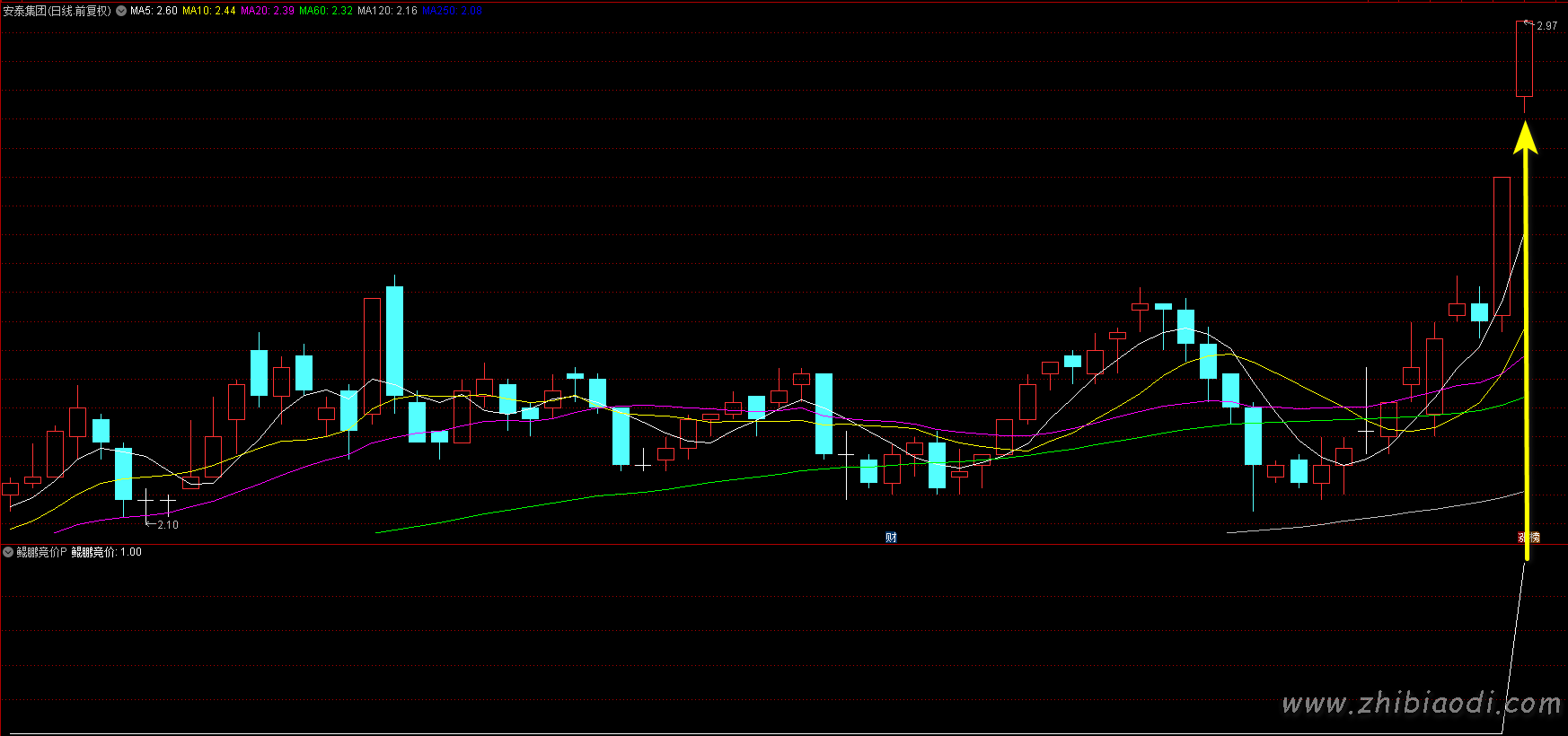Select the MA120: 2.16 label
This screenshot has width=1568, height=736.
(x=387, y=11)
